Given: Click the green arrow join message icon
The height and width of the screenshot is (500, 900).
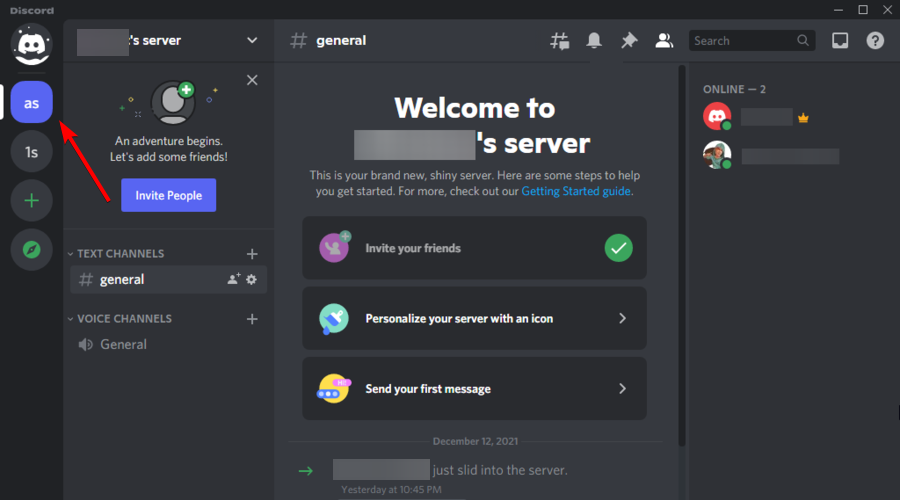Looking at the screenshot, I should (x=306, y=471).
